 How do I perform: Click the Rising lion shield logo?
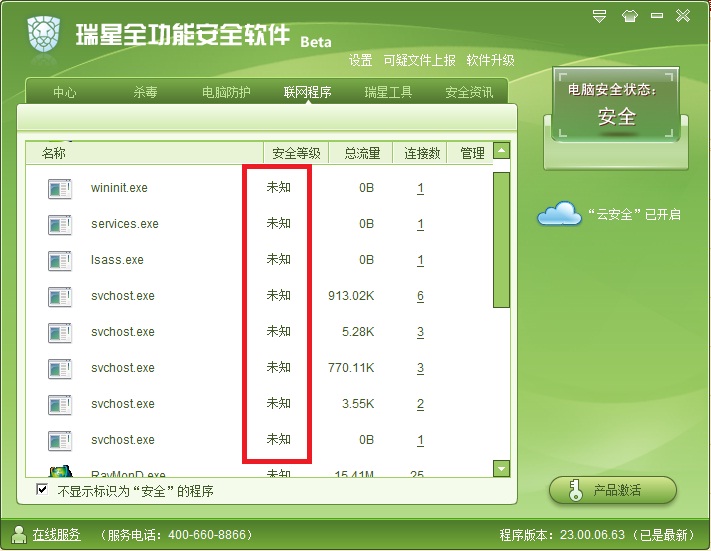click(x=44, y=35)
